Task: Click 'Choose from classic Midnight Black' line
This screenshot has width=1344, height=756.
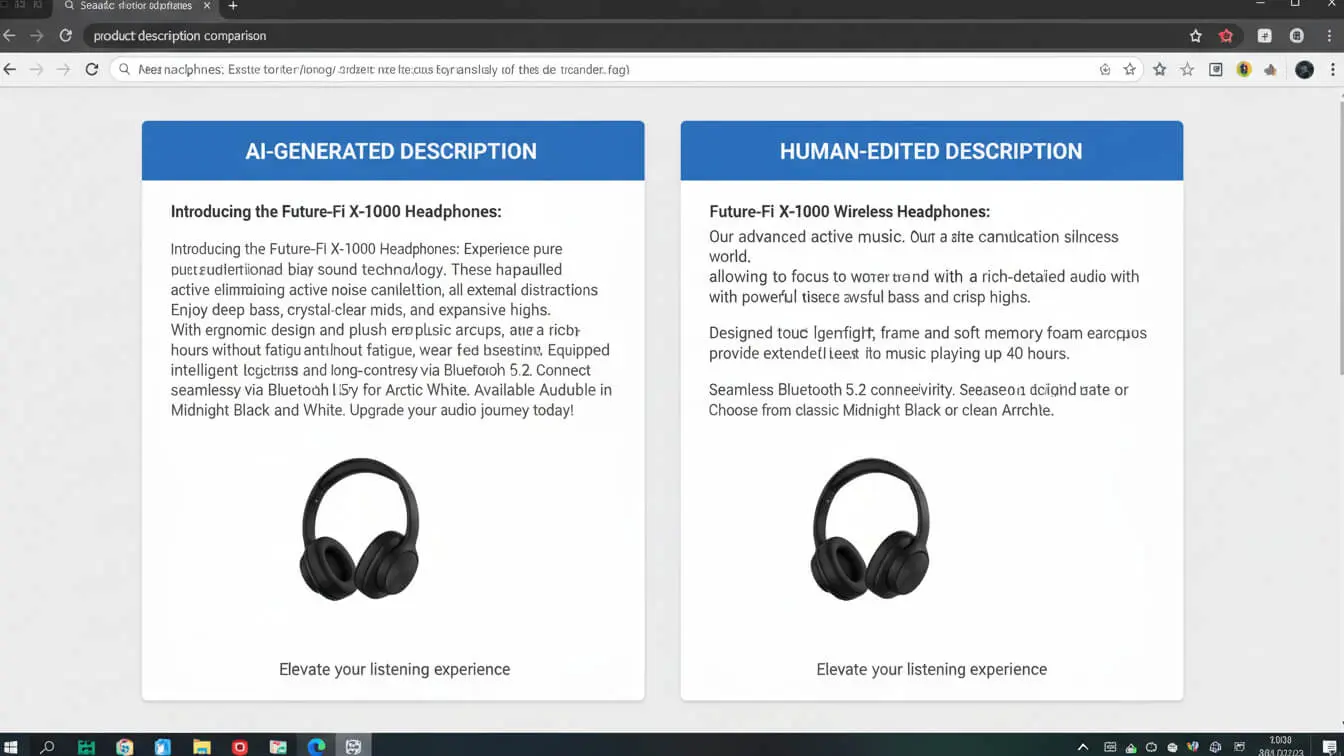Action: click(881, 410)
